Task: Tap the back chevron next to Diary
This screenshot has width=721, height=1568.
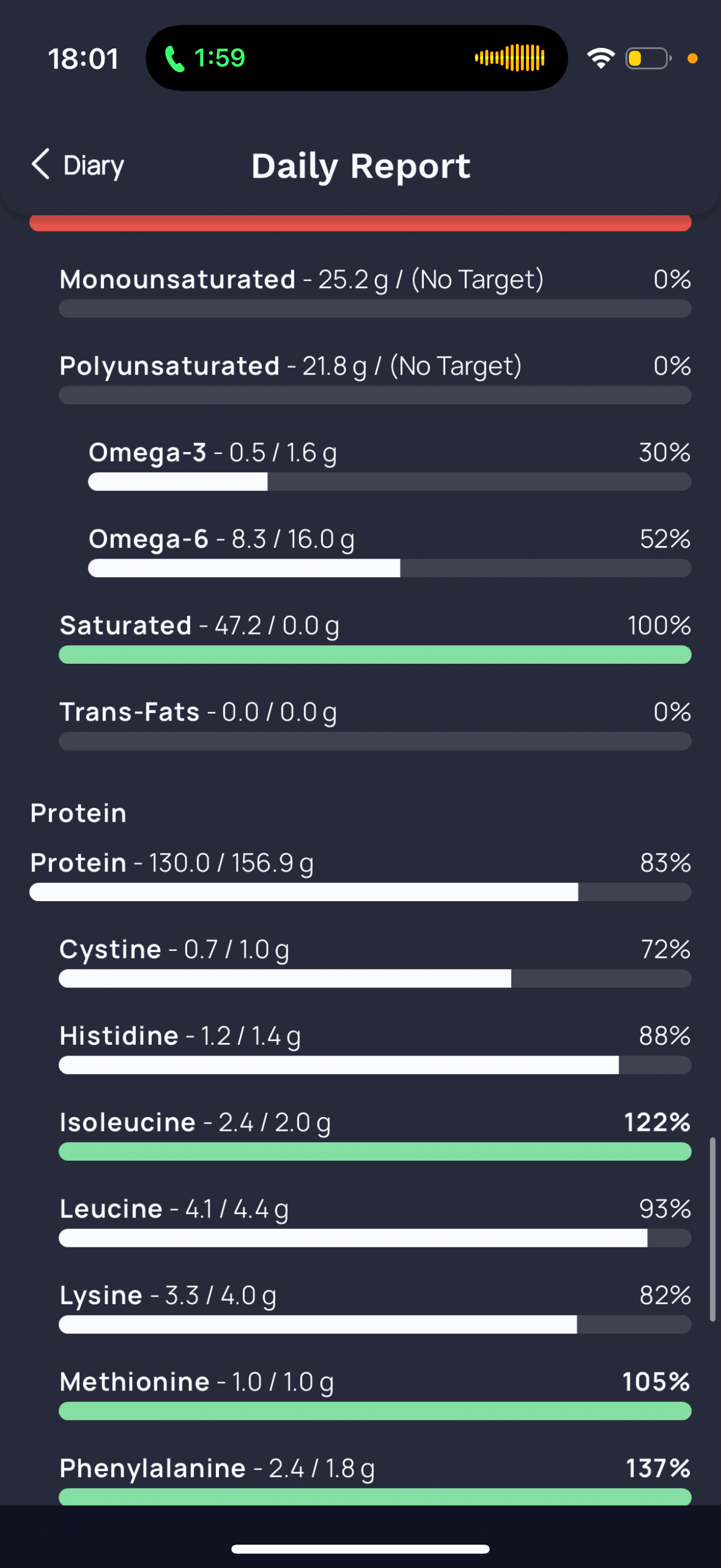Action: click(40, 164)
